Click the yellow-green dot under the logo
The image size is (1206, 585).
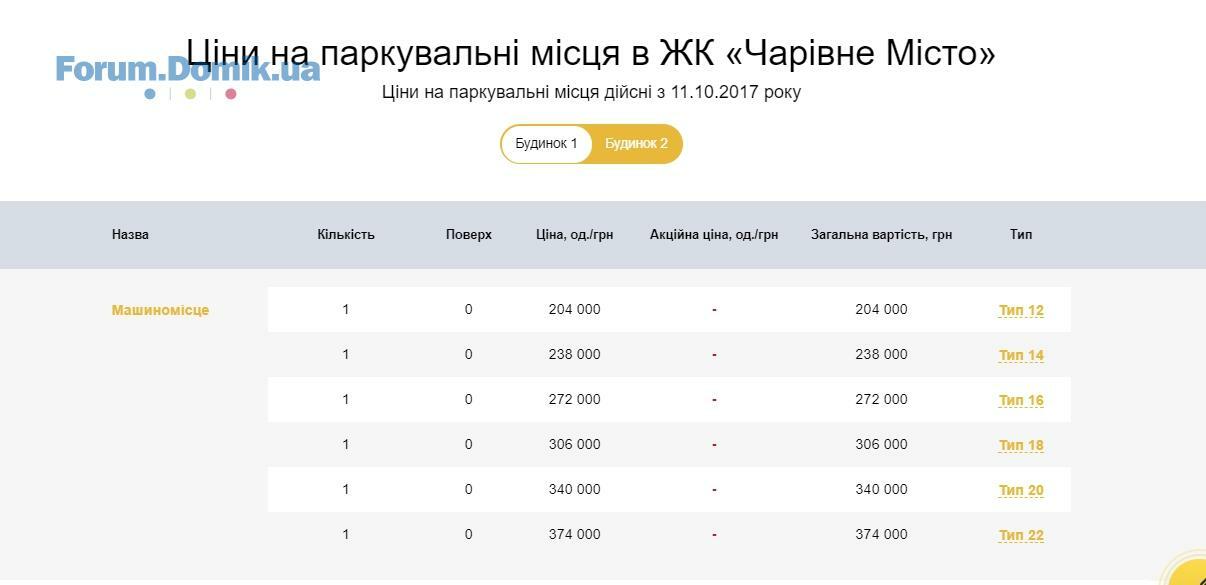[190, 94]
